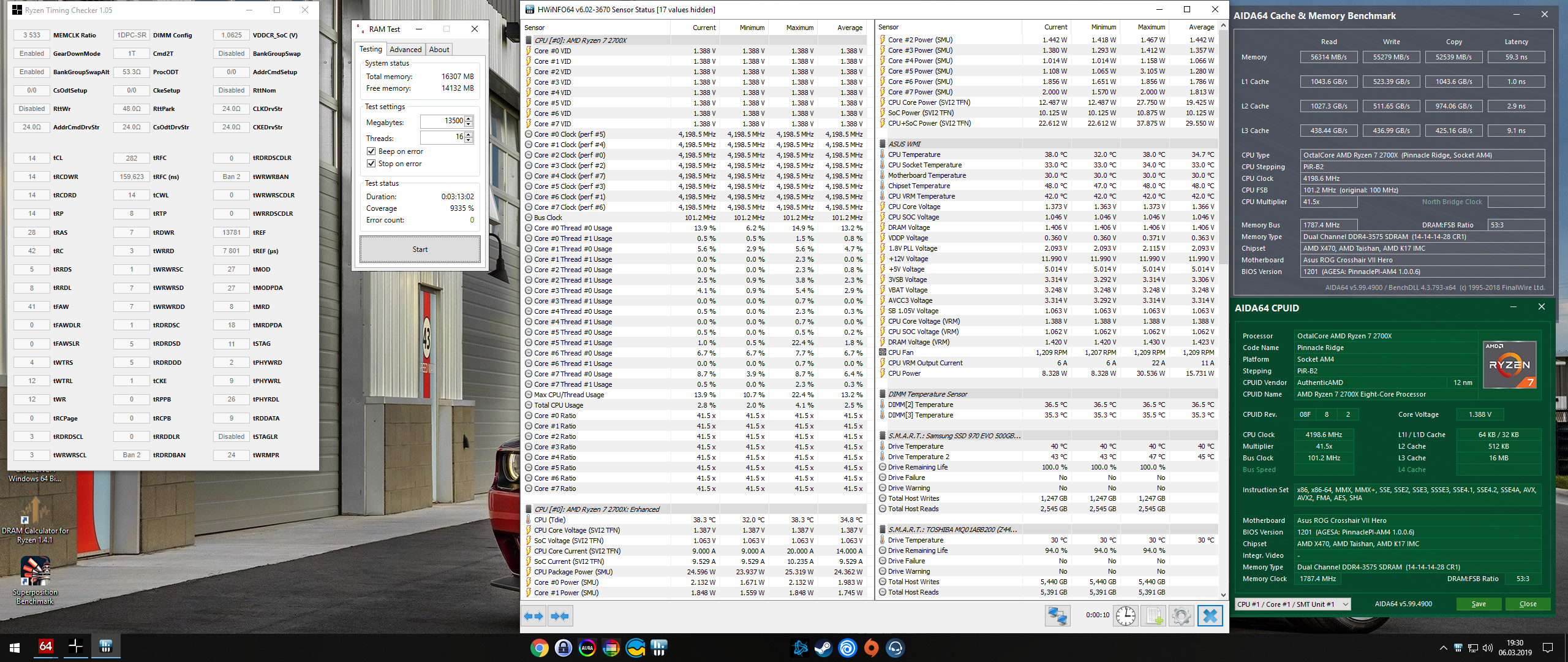Screen dimensions: 1568x662
Task: Show hidden system tray icons chevron
Action: pos(1443,648)
